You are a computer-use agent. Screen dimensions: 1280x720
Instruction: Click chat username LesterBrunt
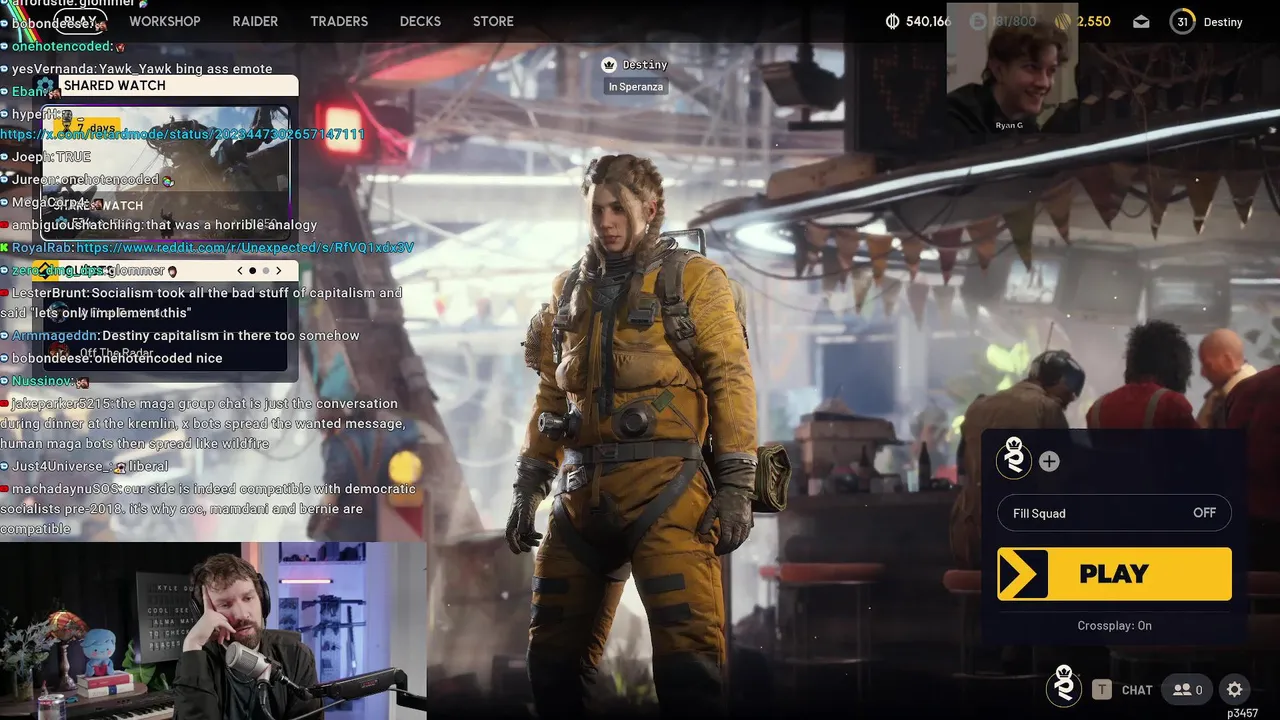(x=50, y=293)
